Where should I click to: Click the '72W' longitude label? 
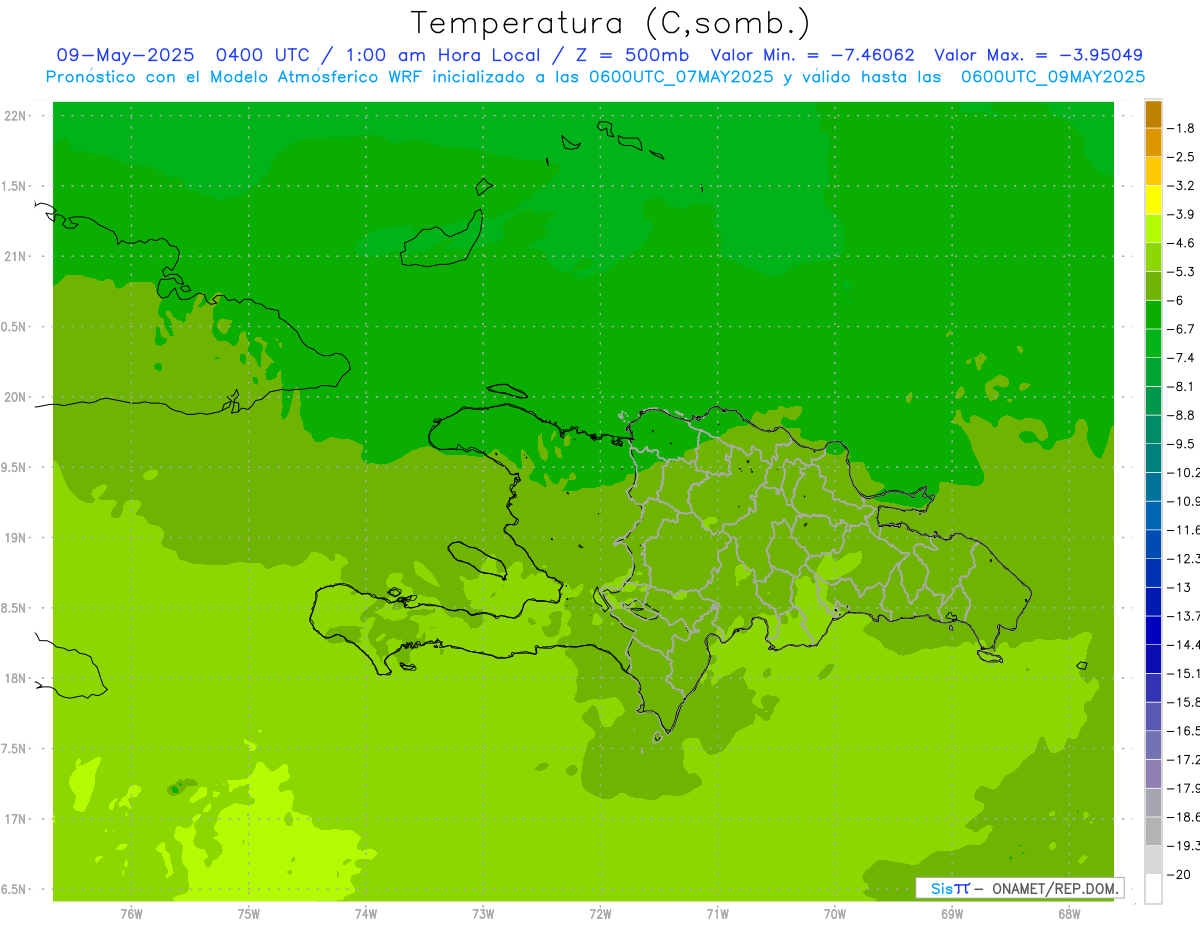[x=600, y=914]
